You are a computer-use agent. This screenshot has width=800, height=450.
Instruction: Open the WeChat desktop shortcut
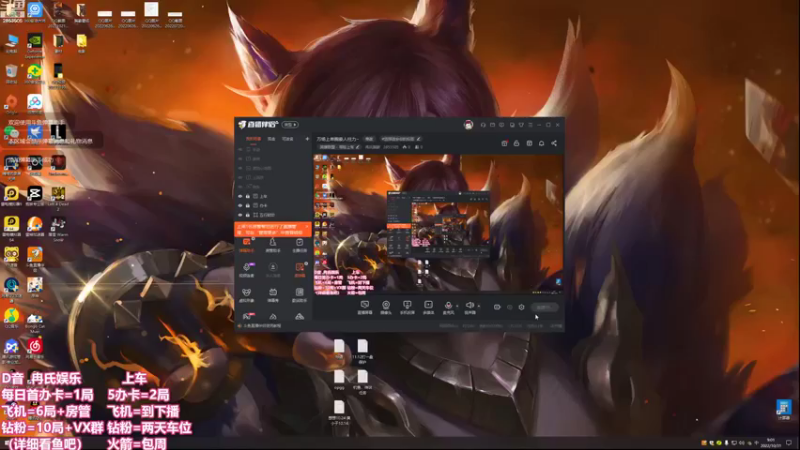tap(11, 132)
